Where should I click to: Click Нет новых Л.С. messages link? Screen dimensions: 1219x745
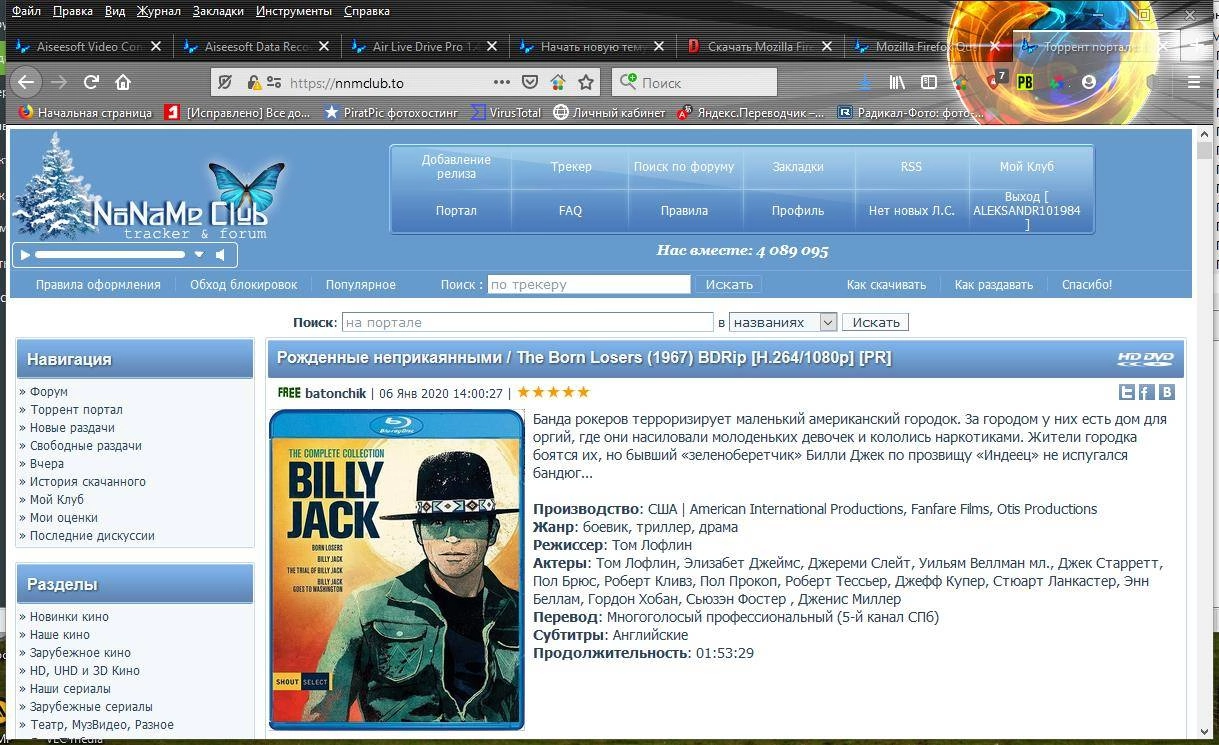[912, 211]
